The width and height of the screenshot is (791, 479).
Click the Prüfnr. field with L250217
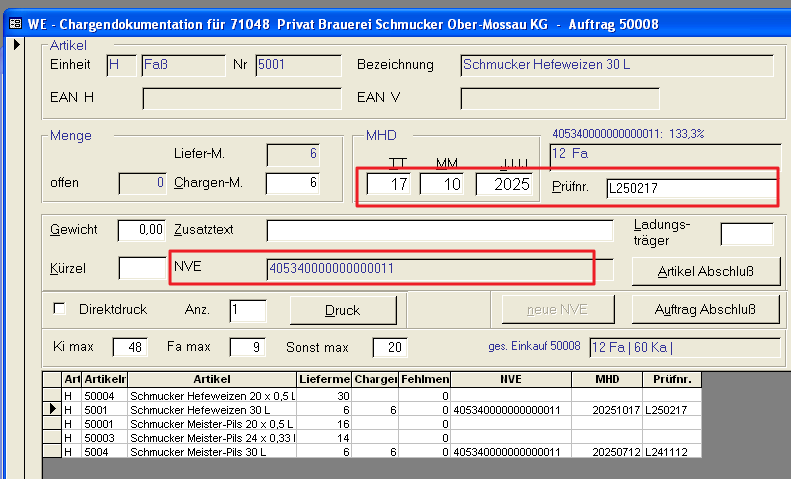click(689, 187)
